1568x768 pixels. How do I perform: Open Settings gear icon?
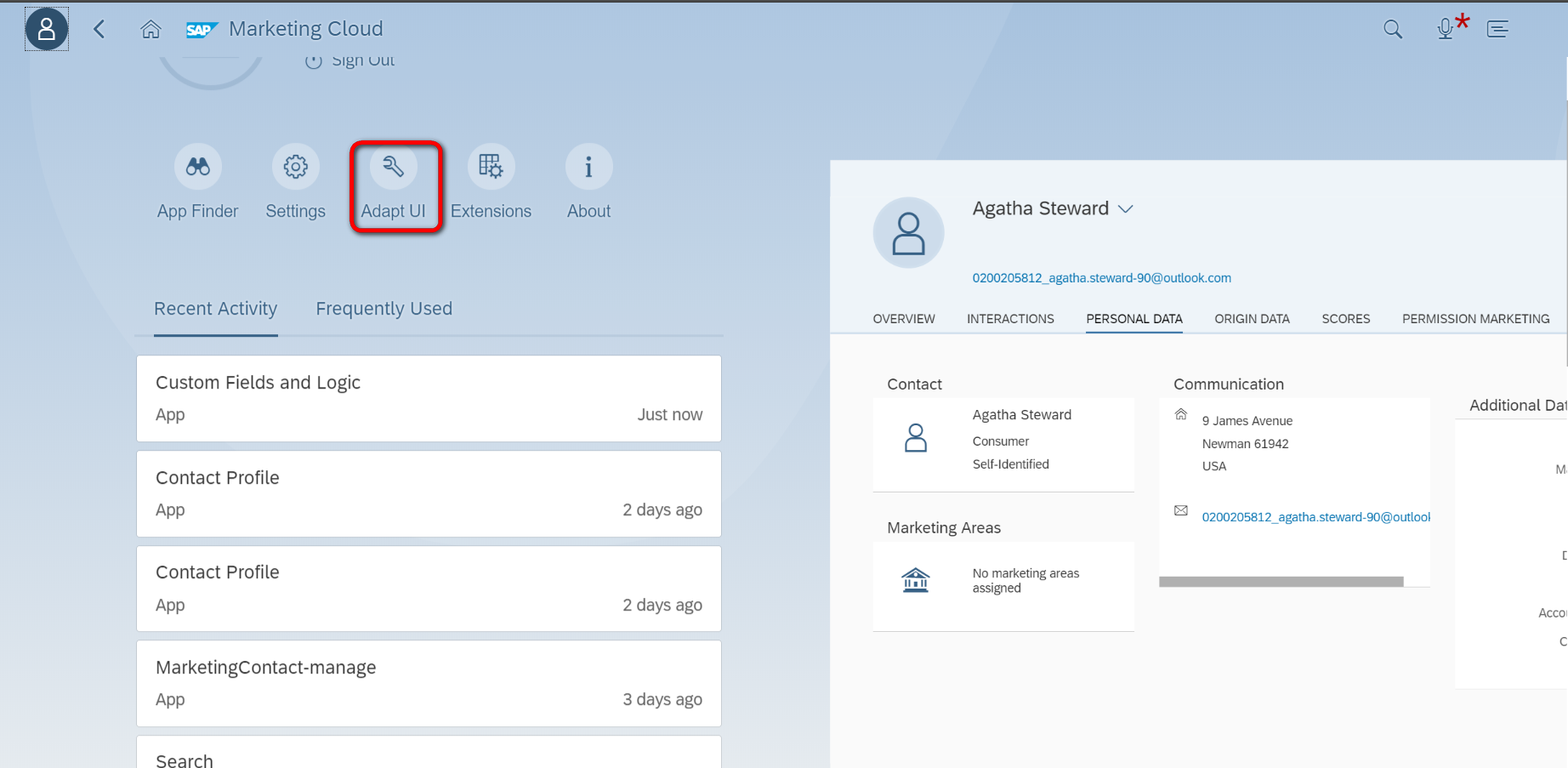296,167
